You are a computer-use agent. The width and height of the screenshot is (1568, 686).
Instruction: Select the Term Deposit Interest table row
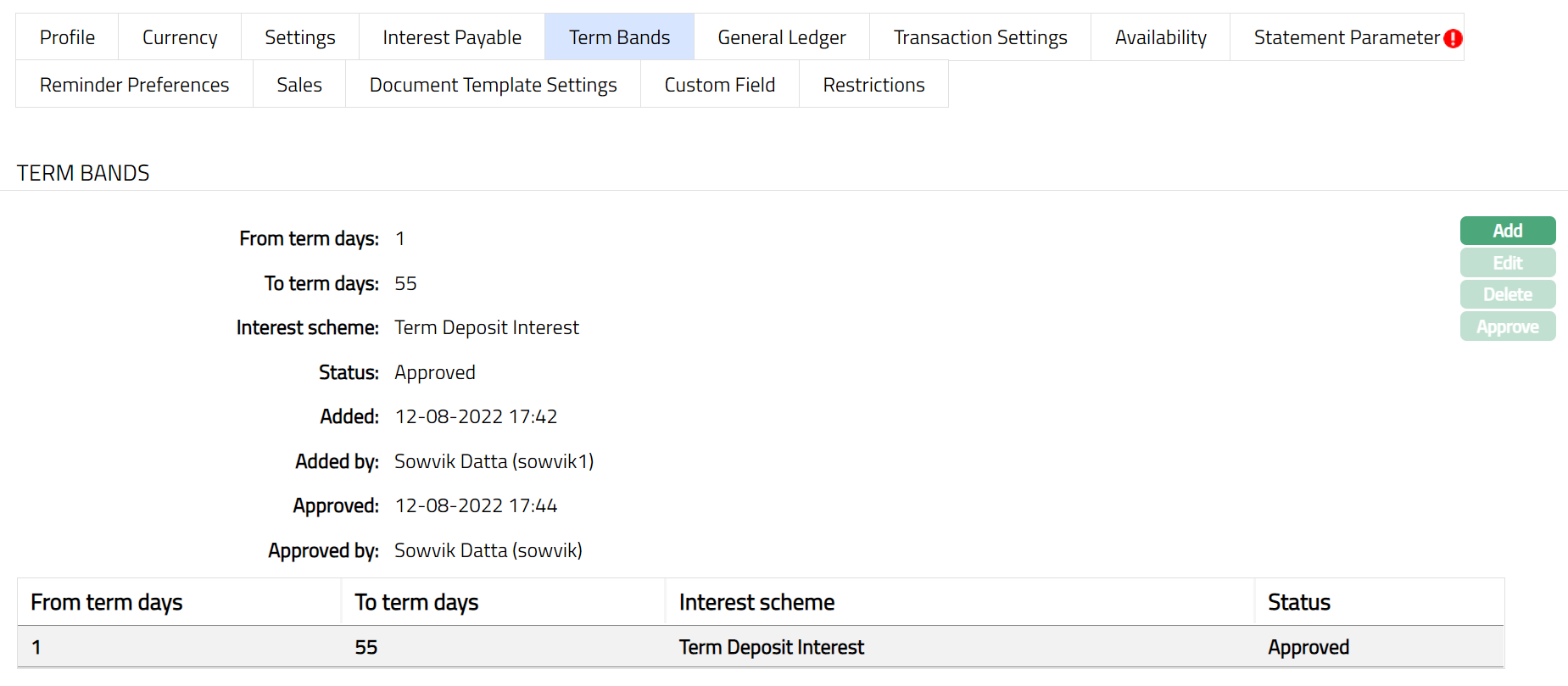[x=771, y=647]
